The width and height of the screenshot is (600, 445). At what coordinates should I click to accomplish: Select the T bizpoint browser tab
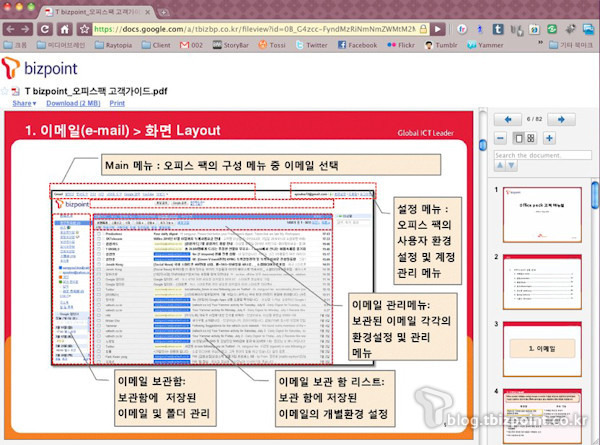click(96, 12)
